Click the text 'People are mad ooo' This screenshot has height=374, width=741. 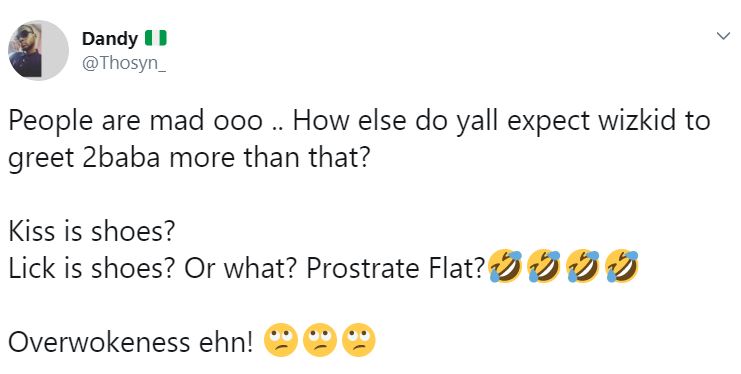click(135, 121)
